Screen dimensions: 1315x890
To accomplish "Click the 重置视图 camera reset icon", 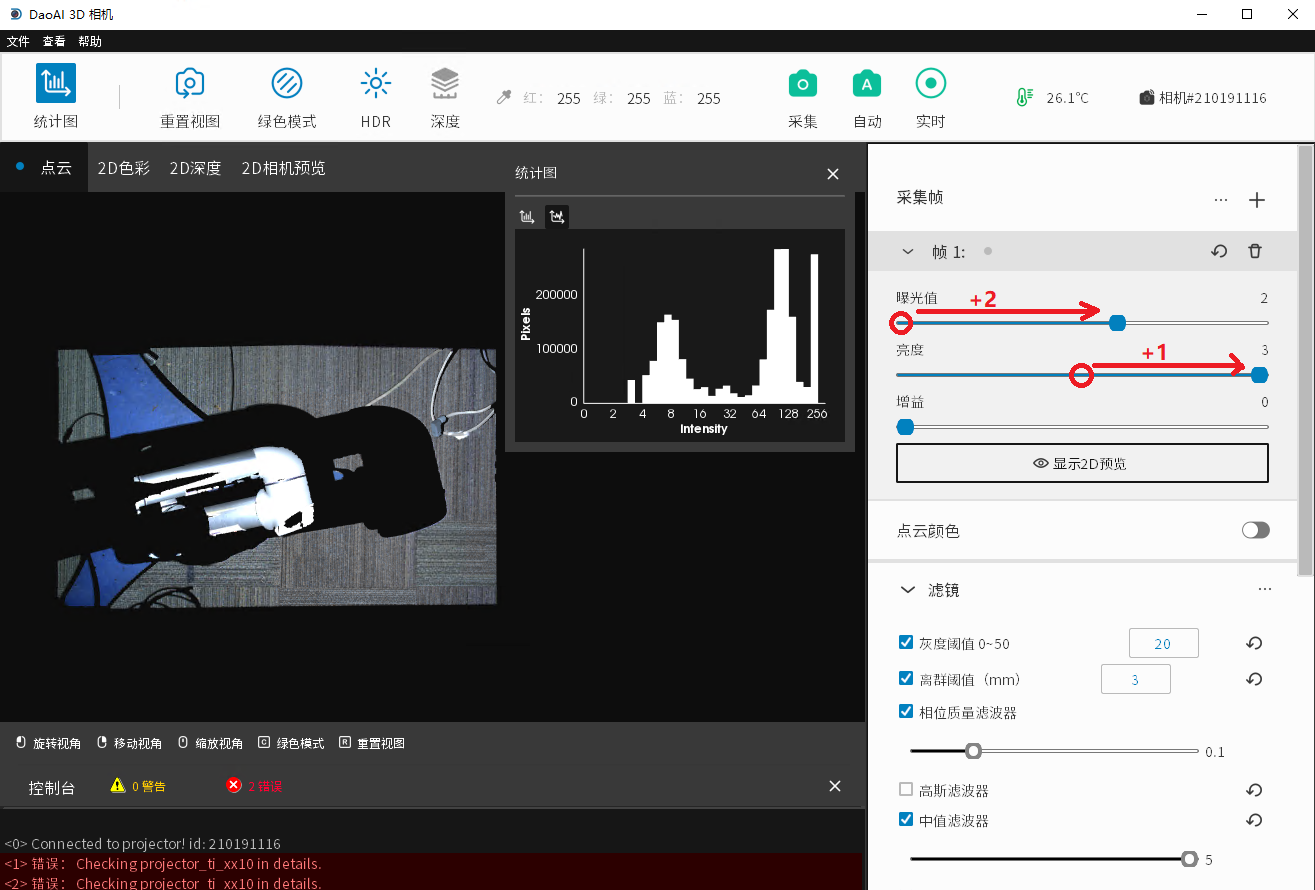I will coord(190,84).
